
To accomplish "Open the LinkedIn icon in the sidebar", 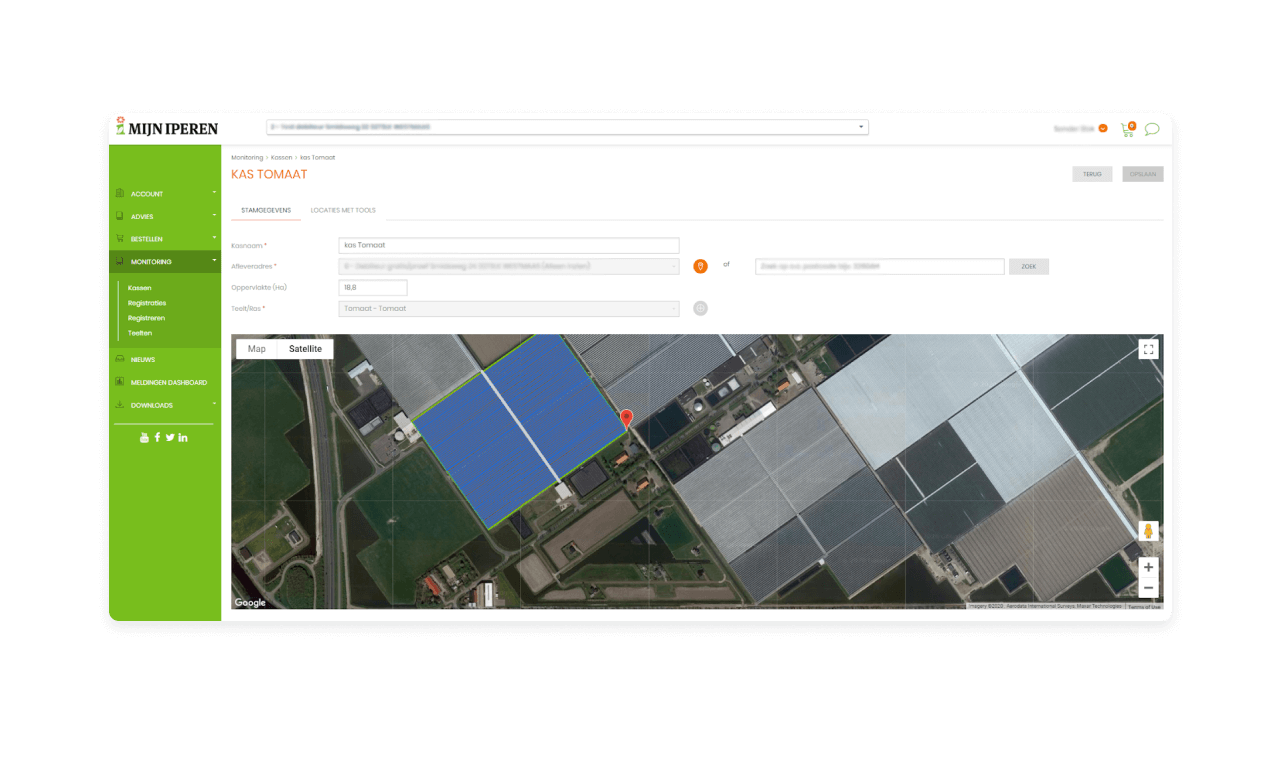I will click(x=183, y=437).
